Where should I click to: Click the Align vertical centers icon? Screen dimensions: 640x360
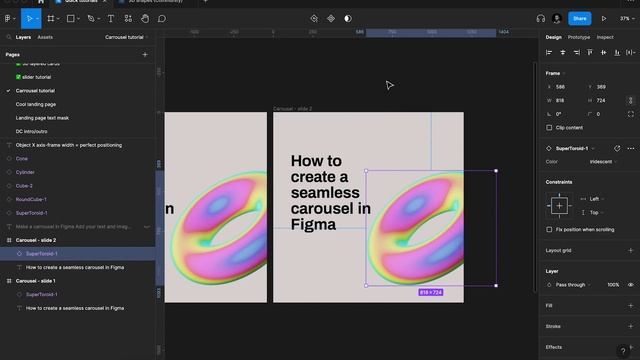tap(603, 52)
